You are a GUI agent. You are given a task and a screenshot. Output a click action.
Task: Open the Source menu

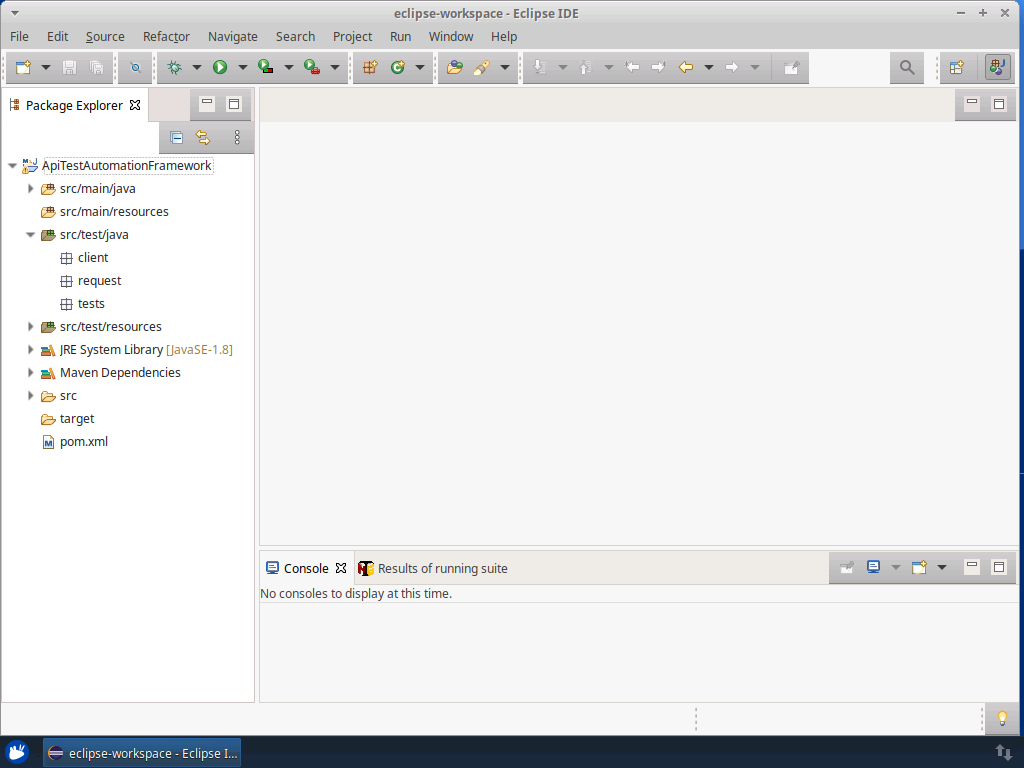coord(105,37)
